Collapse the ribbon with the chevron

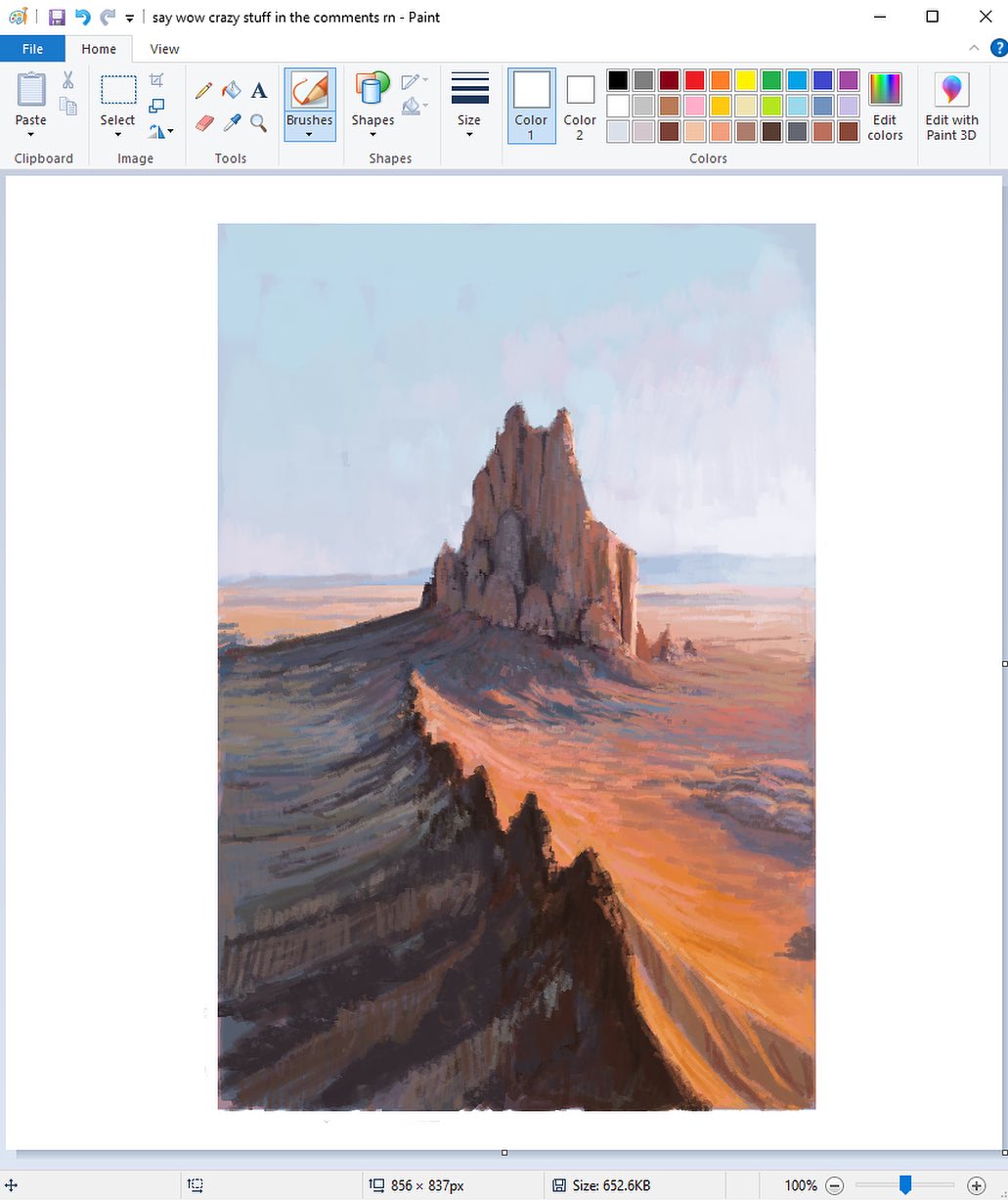974,48
